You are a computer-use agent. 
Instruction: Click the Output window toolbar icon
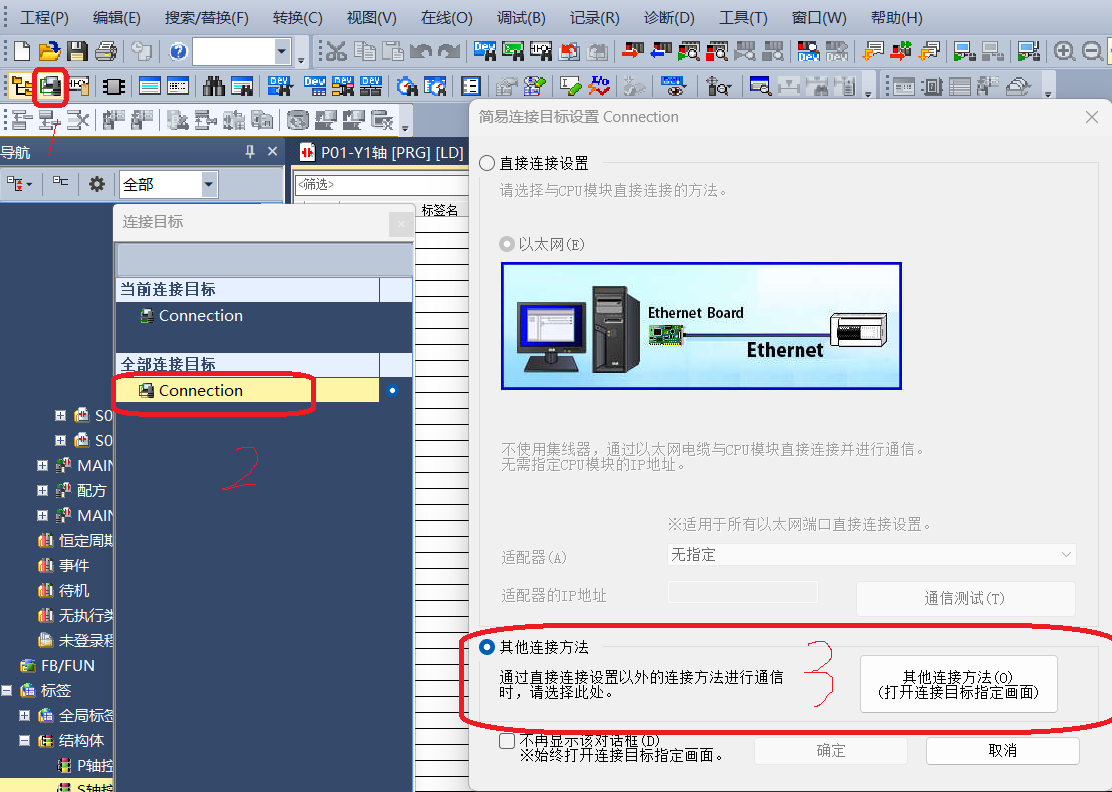150,87
